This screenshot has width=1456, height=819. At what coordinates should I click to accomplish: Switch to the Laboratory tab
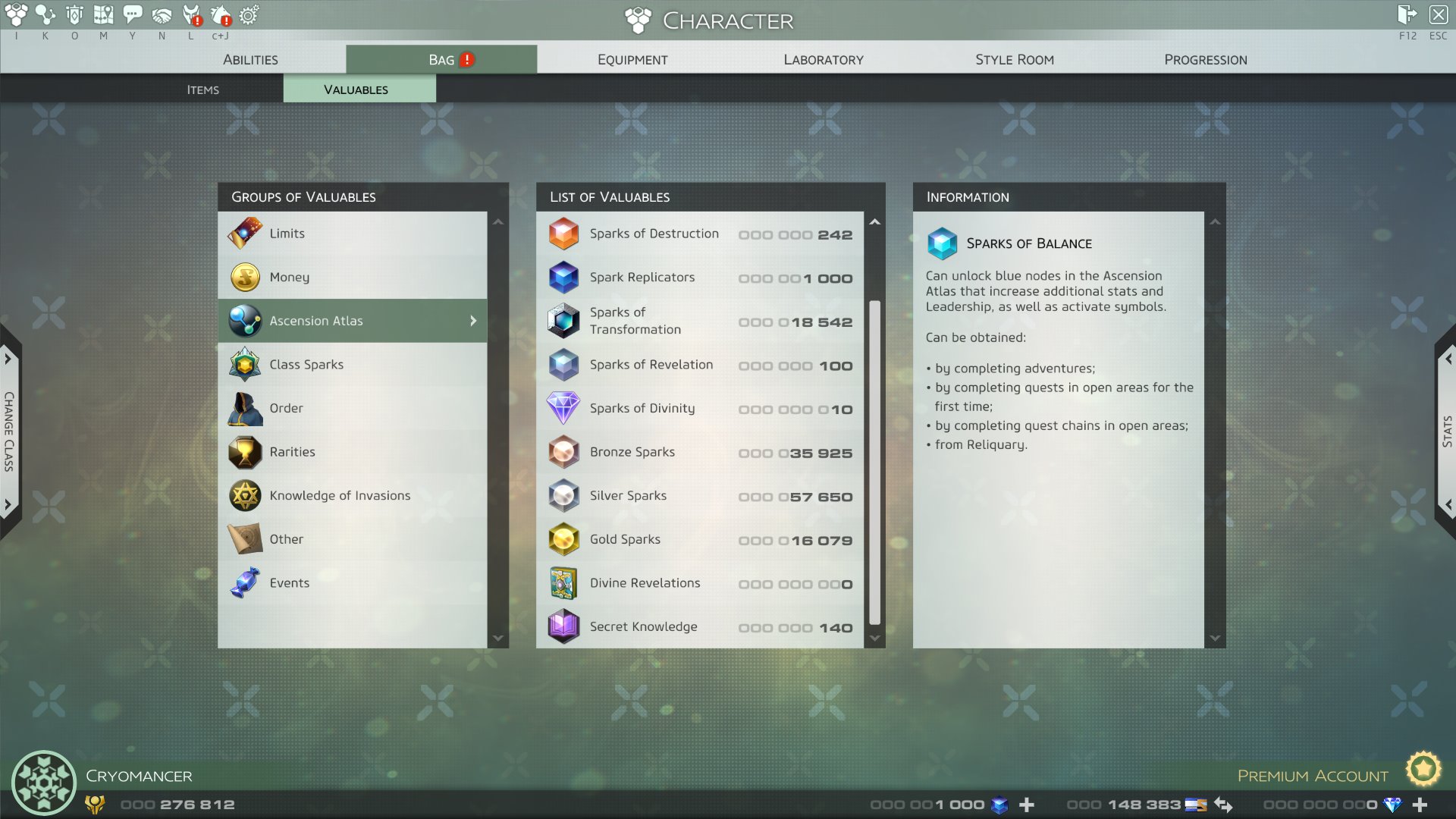point(824,59)
